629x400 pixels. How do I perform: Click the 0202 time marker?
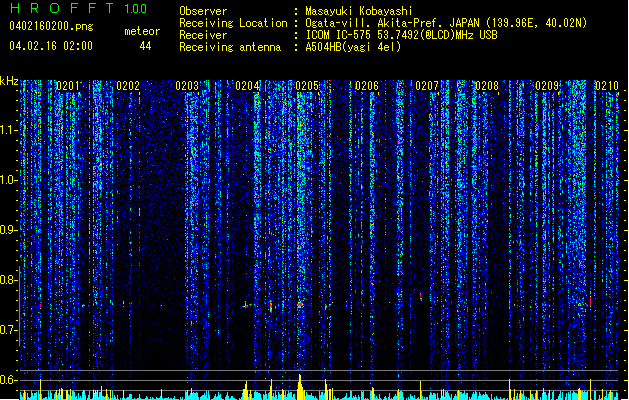click(128, 86)
